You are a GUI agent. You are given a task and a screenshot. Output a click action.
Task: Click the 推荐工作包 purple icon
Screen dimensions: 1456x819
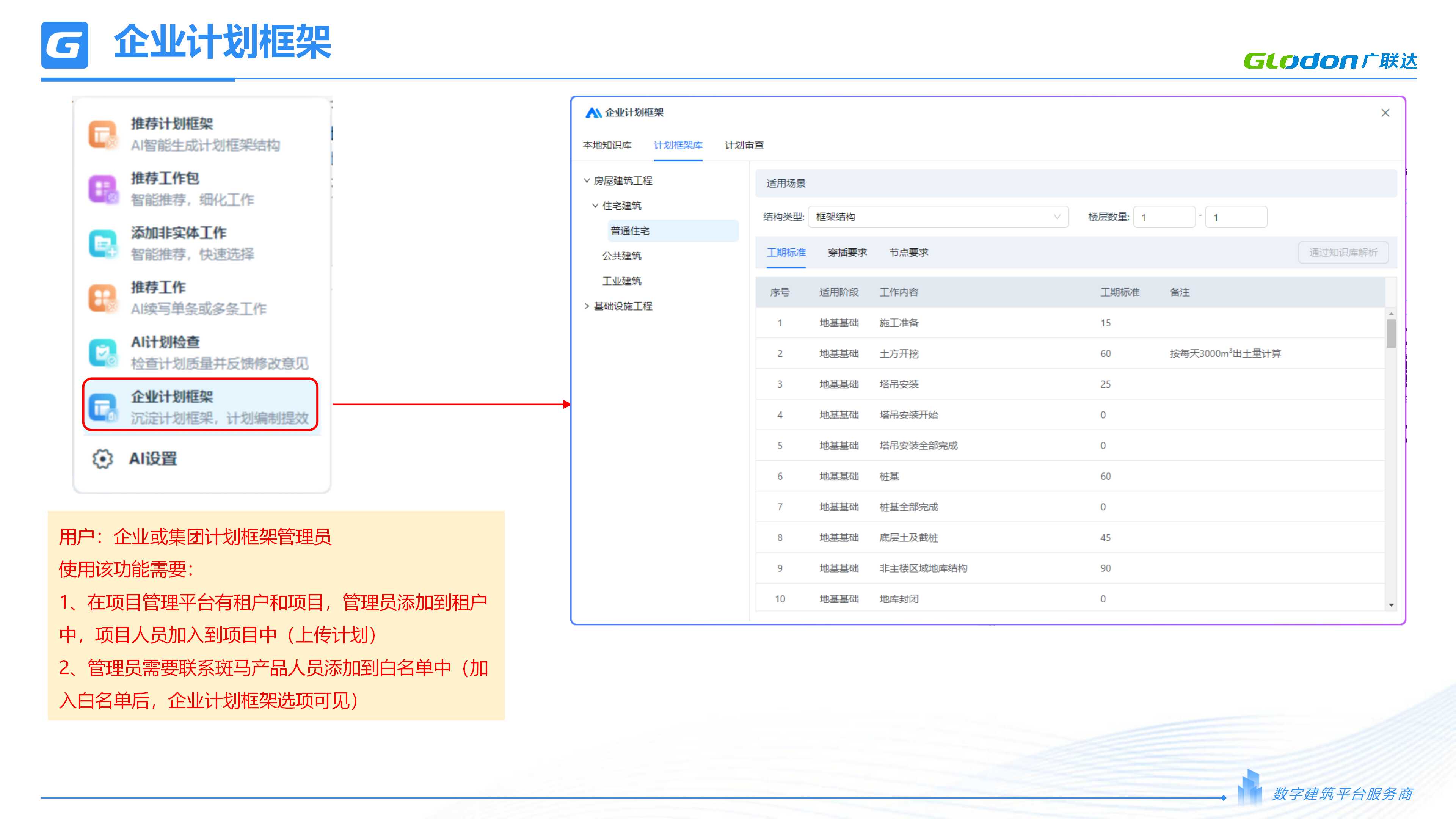point(102,189)
